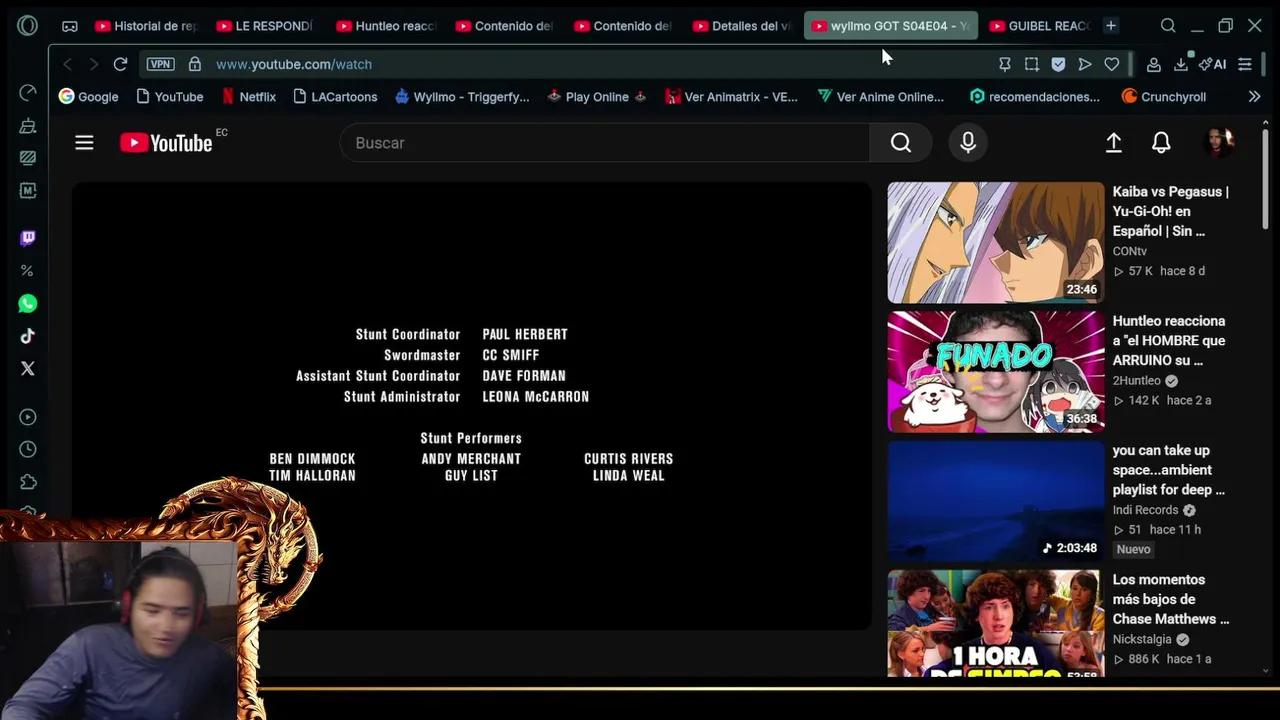This screenshot has width=1280, height=720.
Task: Start voice search with the microphone
Action: pos(968,143)
